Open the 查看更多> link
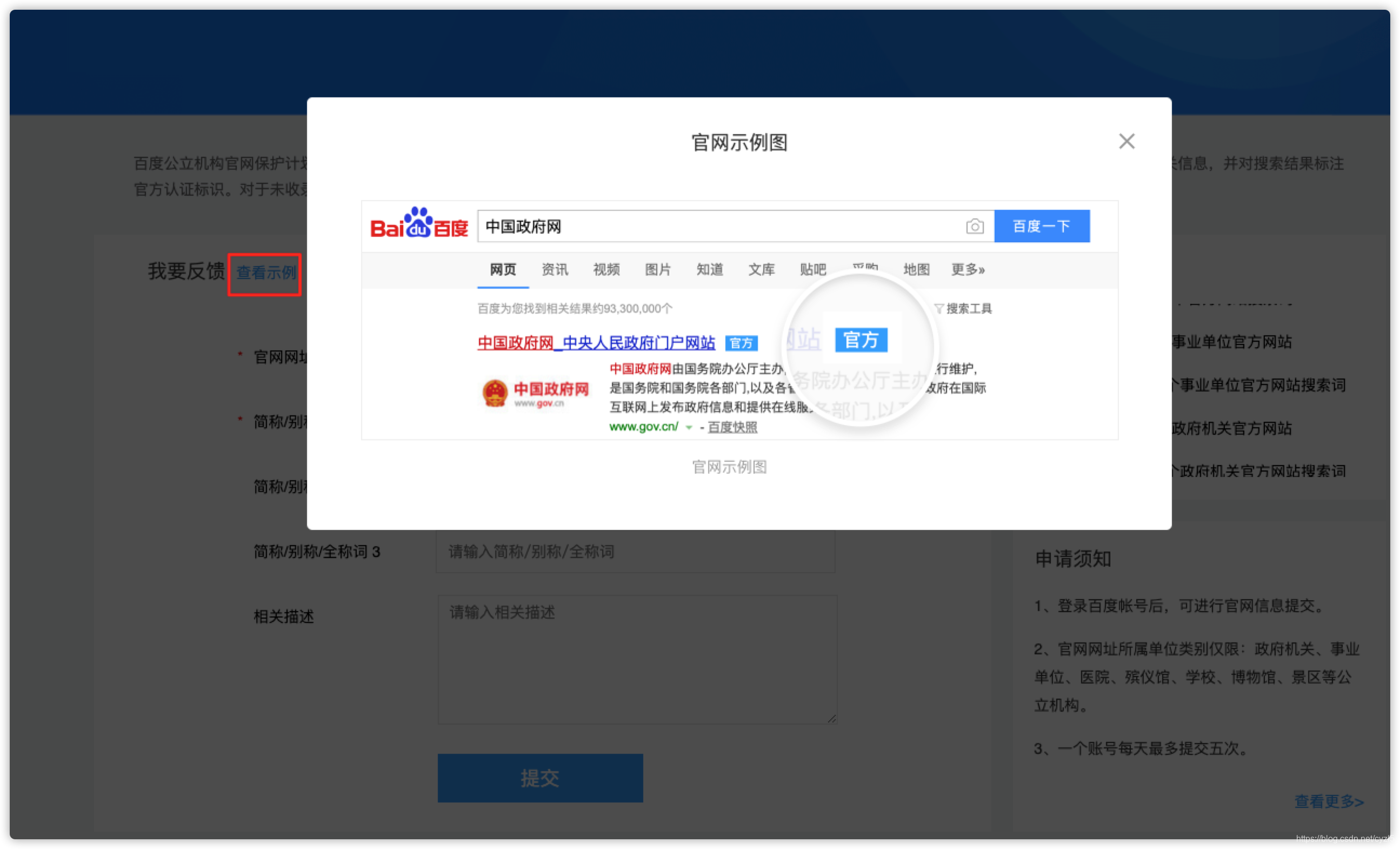This screenshot has height=849, width=1400. click(1329, 801)
